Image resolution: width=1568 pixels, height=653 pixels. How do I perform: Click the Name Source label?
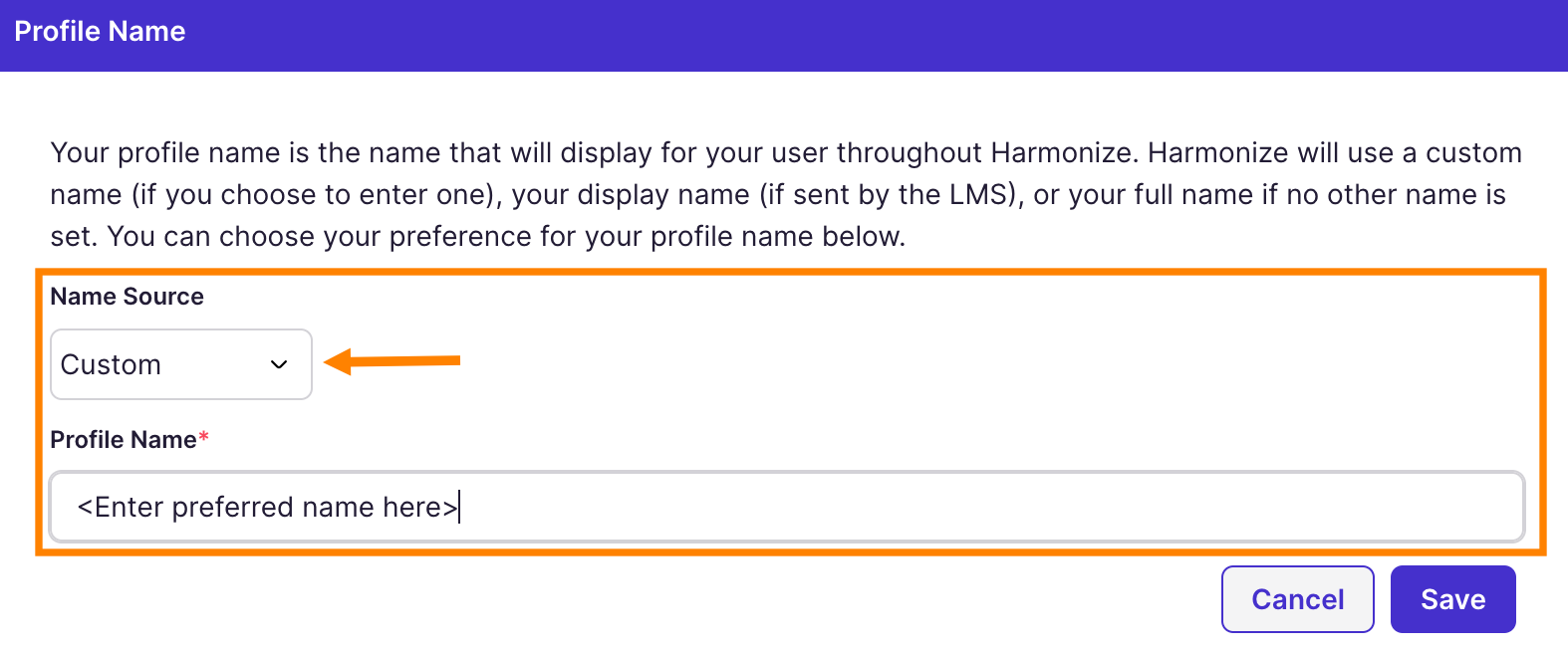[x=127, y=296]
